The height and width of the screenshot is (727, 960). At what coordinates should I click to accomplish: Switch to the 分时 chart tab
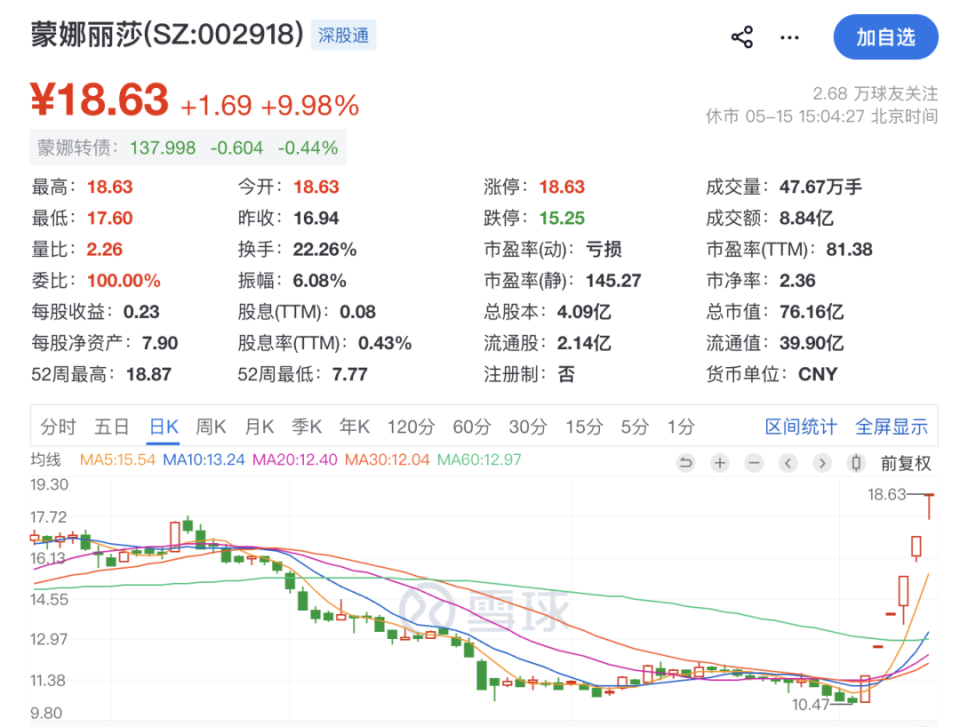58,426
